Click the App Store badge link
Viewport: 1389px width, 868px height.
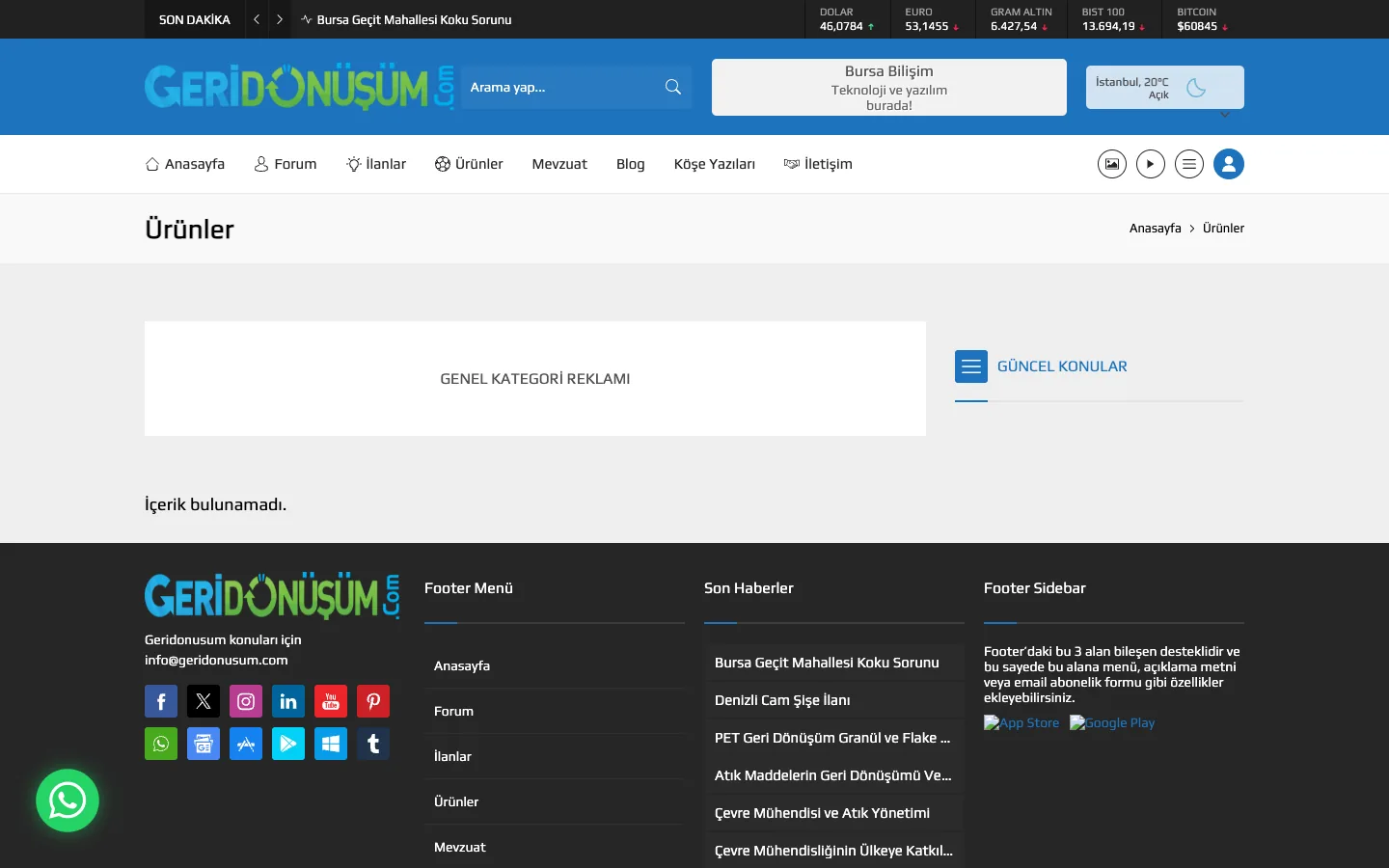(1021, 722)
